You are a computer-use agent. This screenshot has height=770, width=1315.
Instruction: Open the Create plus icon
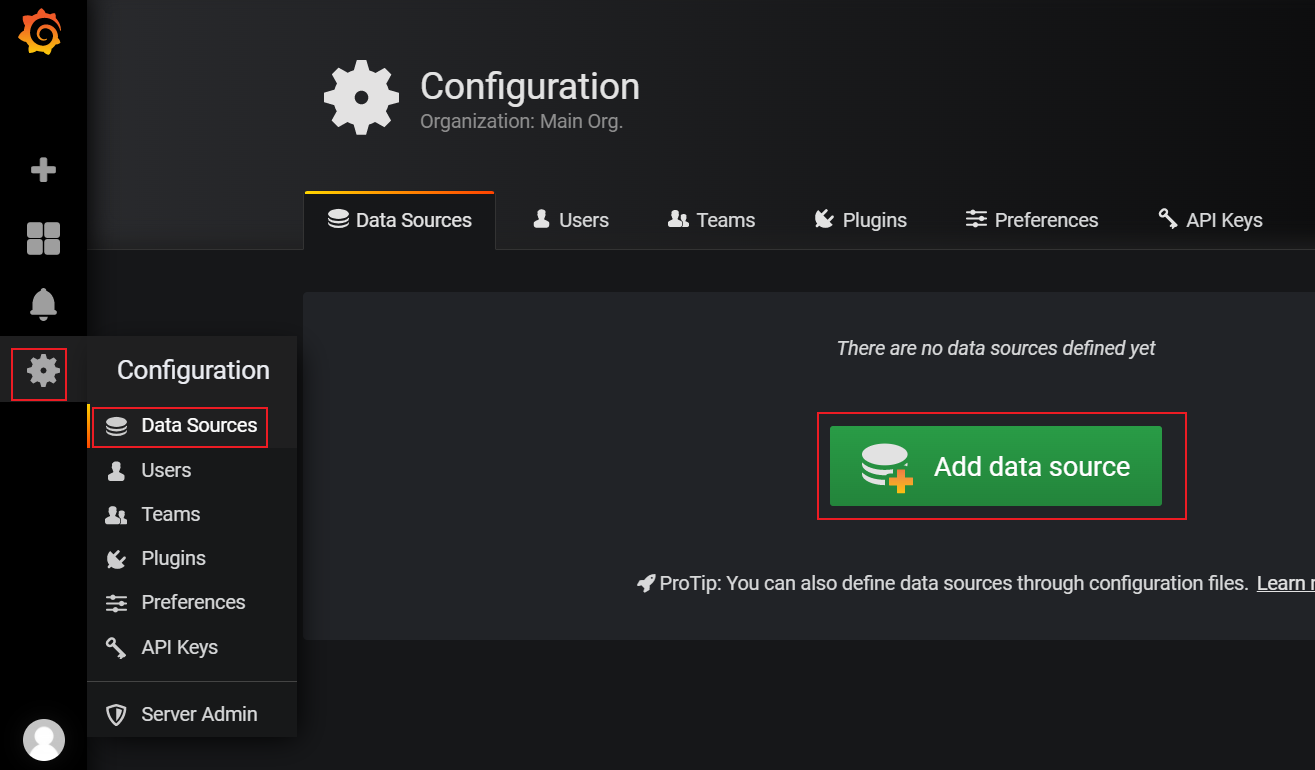[x=43, y=170]
